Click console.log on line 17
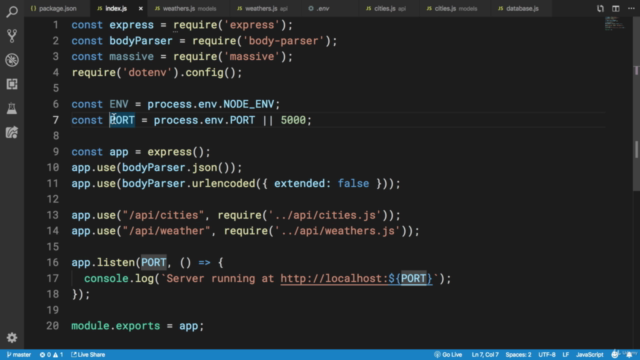Viewport: 640px width, 360px height. (x=119, y=279)
